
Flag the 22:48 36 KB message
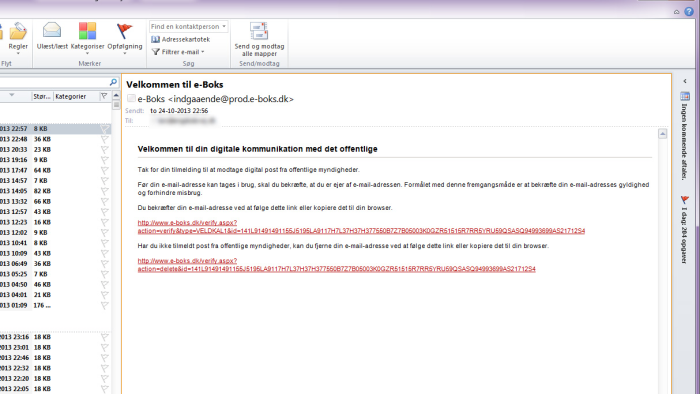tap(104, 139)
